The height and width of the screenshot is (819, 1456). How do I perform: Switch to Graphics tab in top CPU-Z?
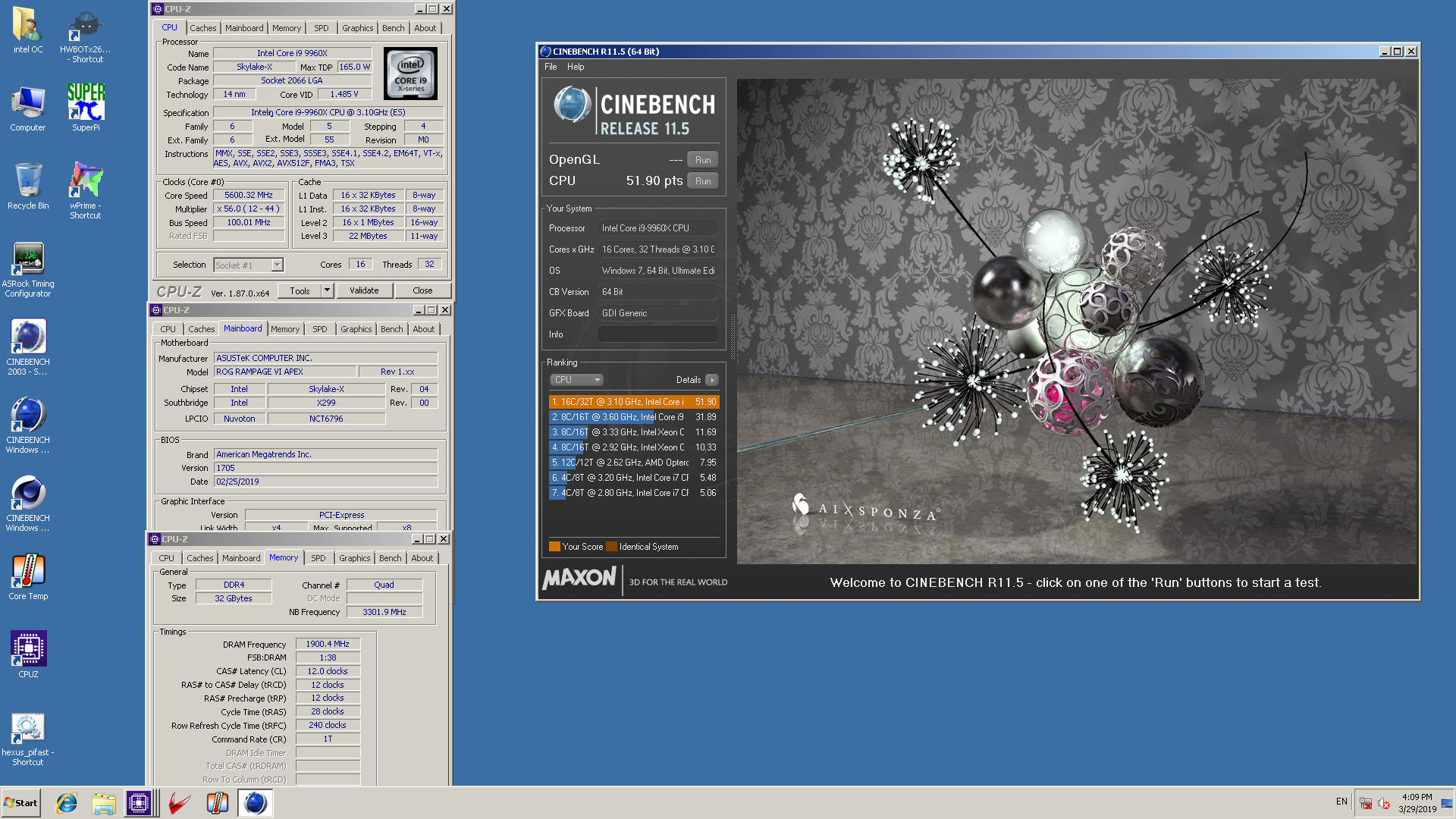357,28
